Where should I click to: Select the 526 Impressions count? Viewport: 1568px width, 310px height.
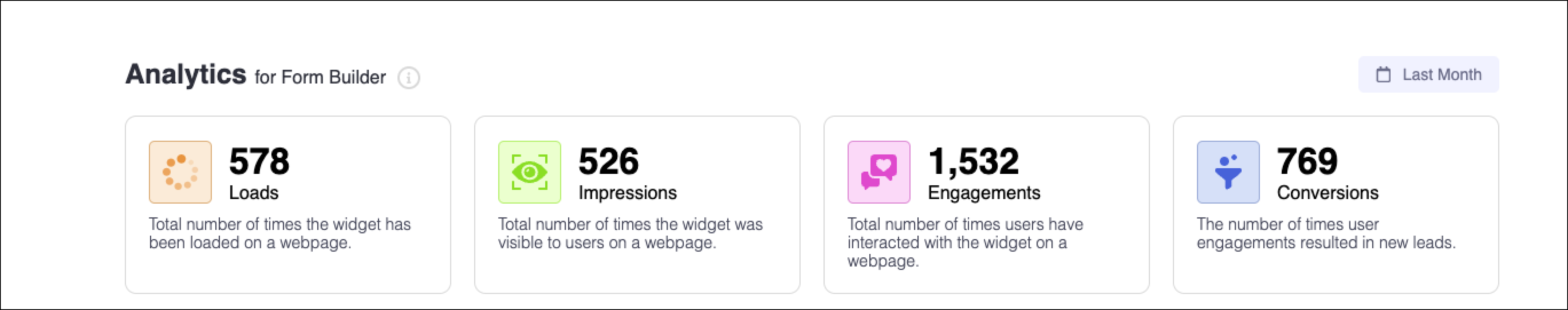(609, 161)
